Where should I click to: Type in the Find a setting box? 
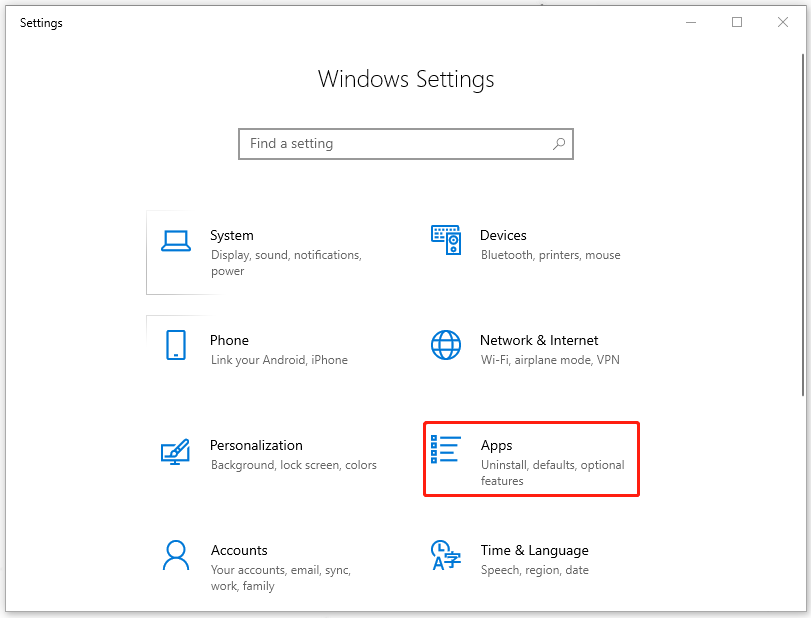pyautogui.click(x=395, y=144)
